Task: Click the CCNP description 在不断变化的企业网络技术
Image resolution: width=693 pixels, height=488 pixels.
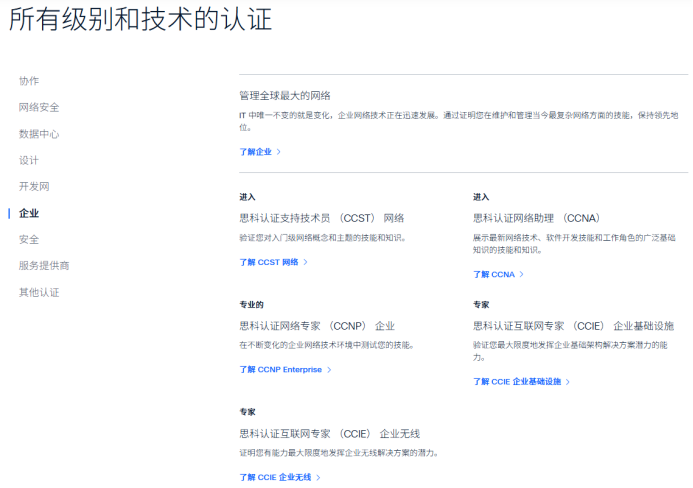Action: 327,345
